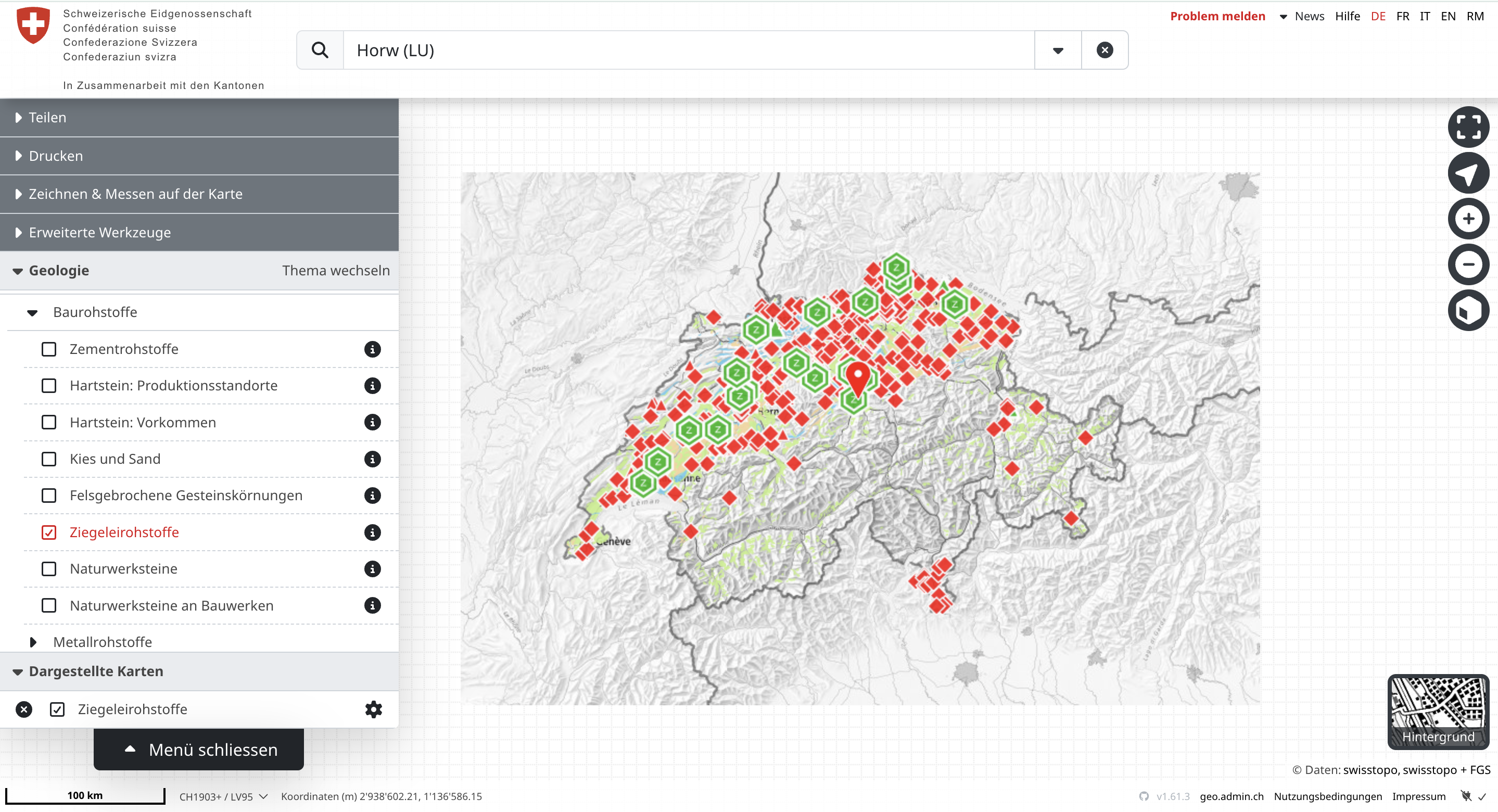Screen dimensions: 1498x812
Task: Collapse the Geologie topic section
Action: (x=58, y=271)
